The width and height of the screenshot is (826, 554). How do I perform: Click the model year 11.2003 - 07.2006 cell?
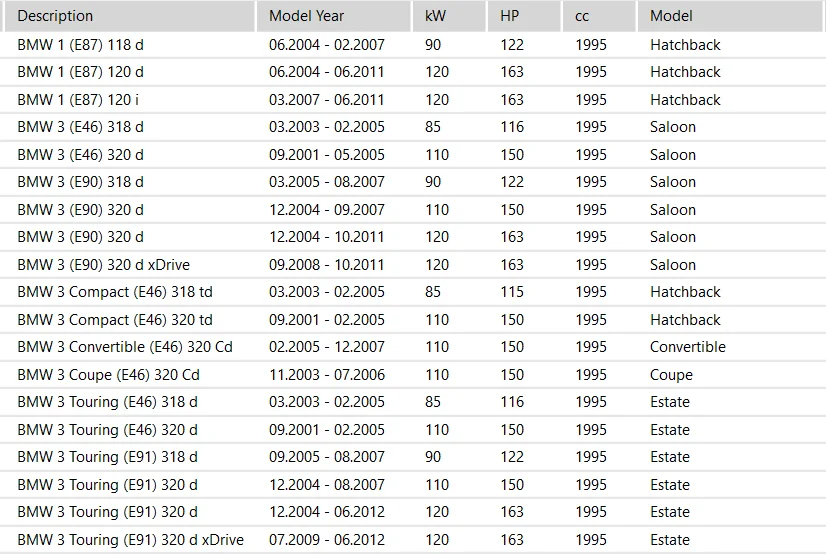pyautogui.click(x=327, y=375)
